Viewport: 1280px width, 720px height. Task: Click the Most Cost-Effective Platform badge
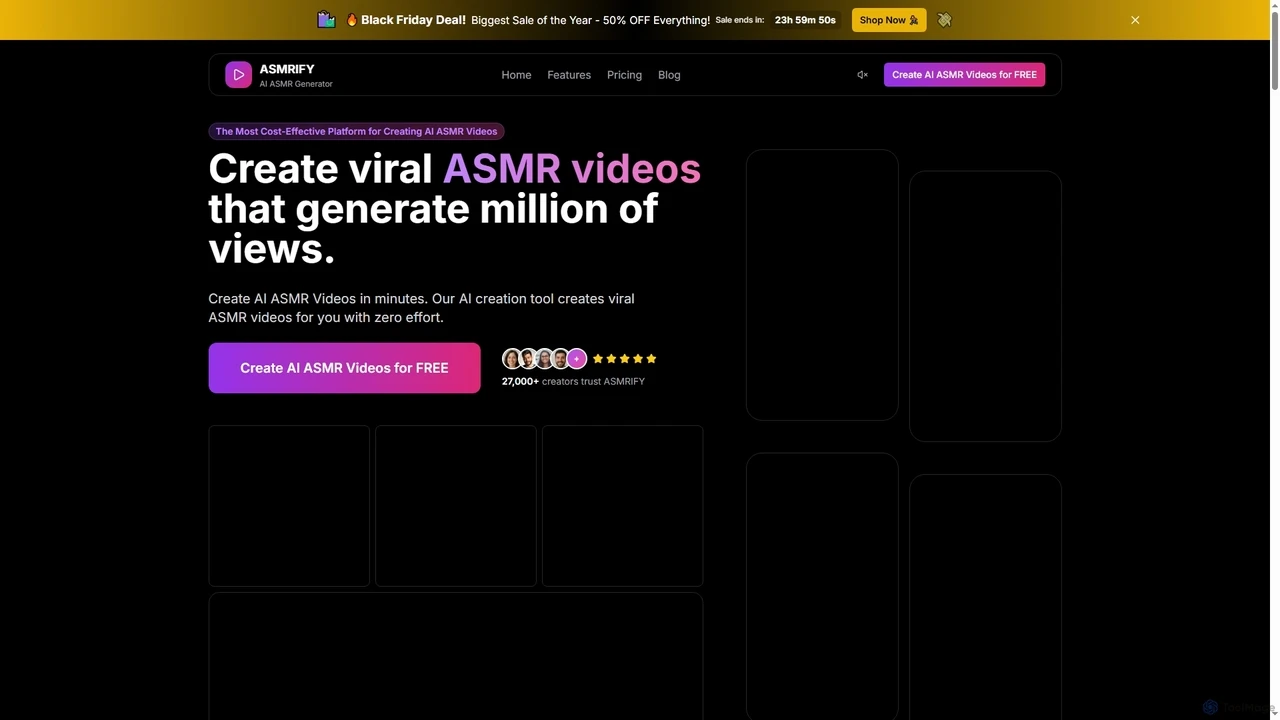[x=356, y=131]
